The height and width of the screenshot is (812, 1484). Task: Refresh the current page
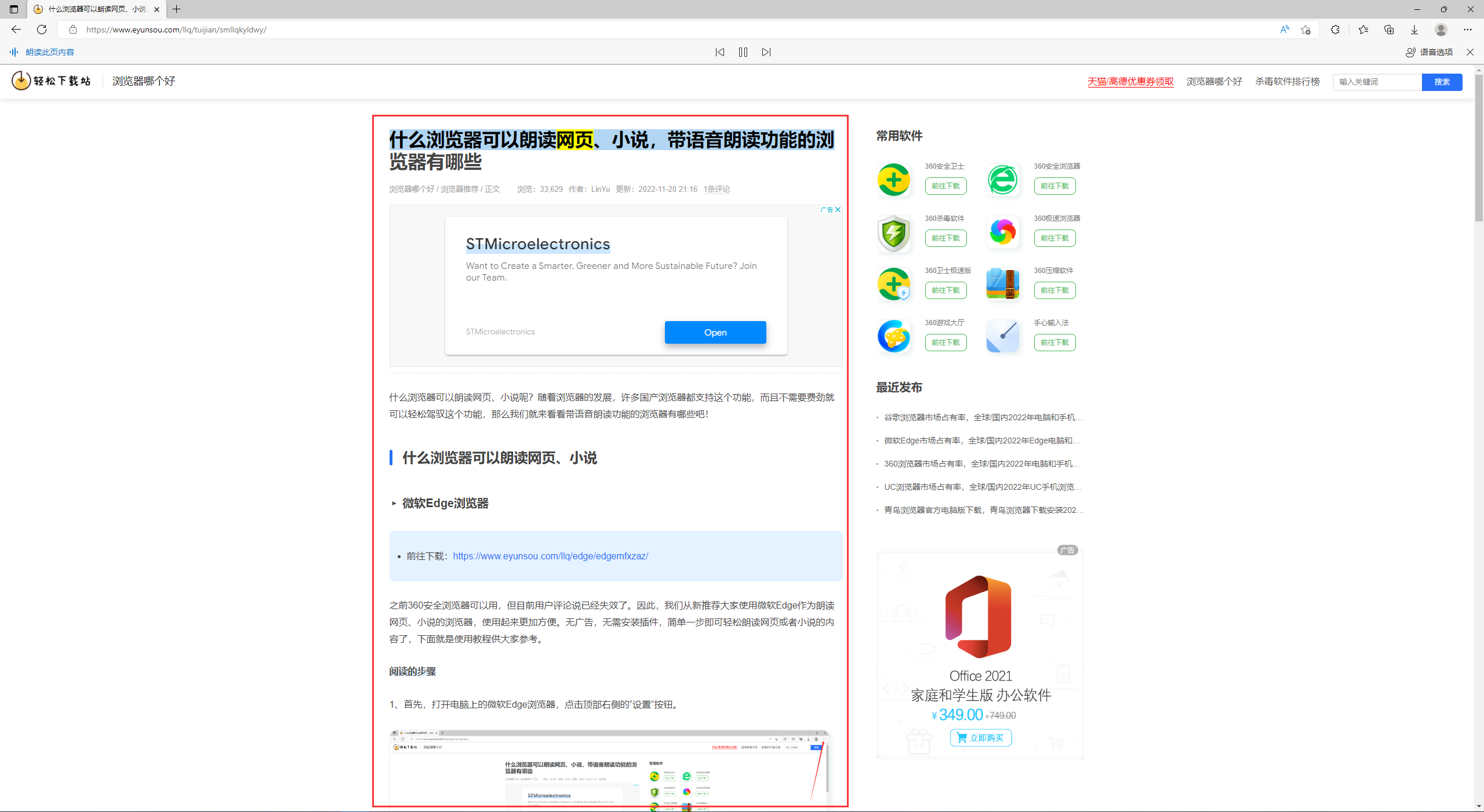point(42,30)
